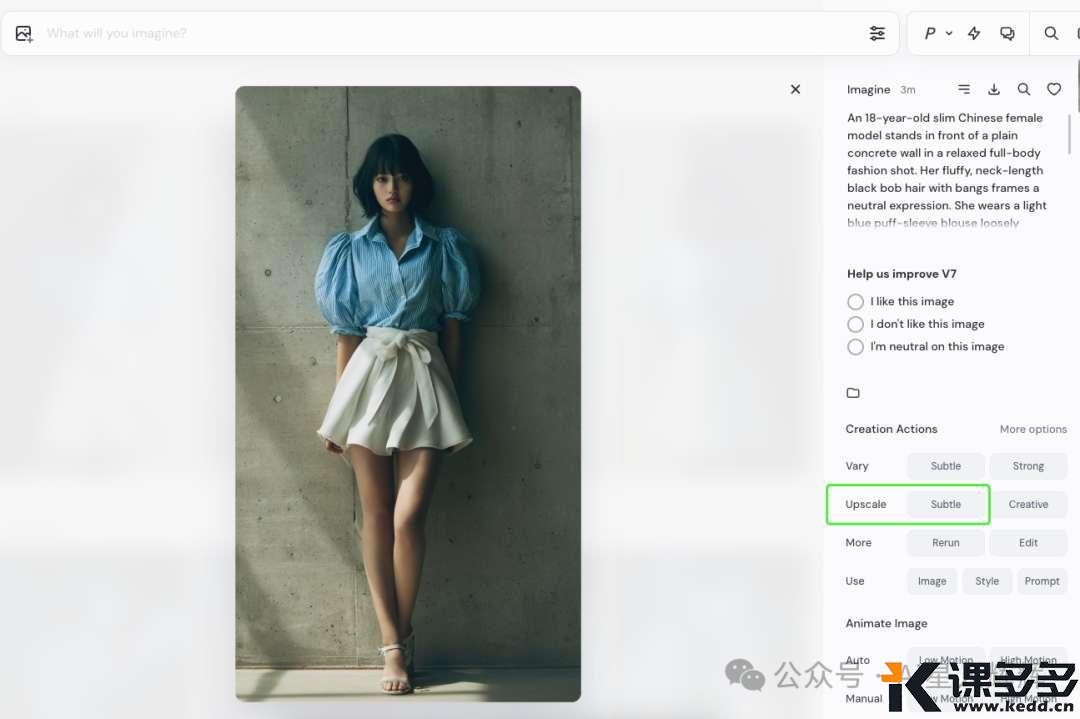Open the chat bubbles icon

[x=1007, y=34]
